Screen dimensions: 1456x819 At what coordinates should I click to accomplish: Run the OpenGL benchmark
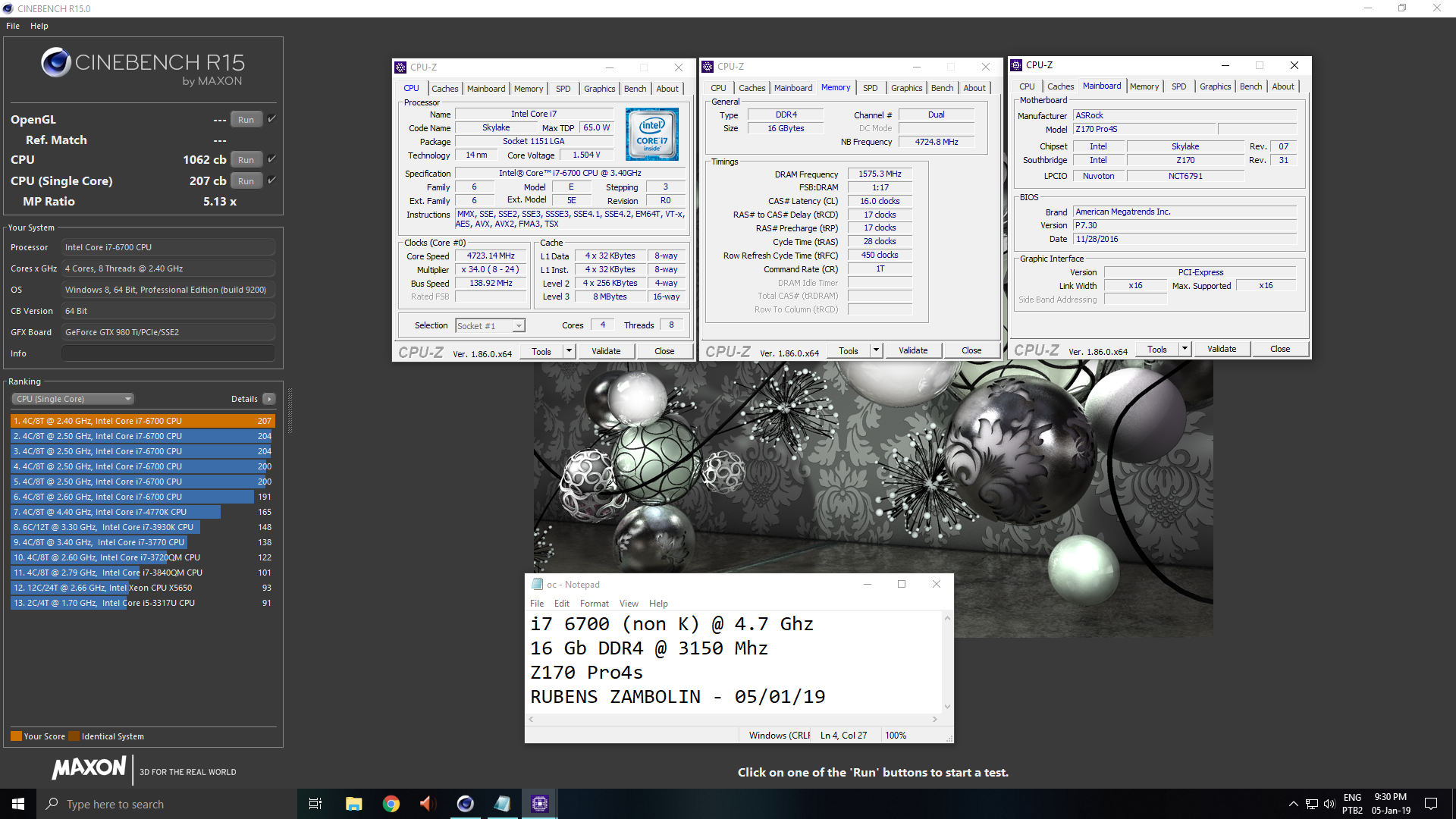point(246,120)
